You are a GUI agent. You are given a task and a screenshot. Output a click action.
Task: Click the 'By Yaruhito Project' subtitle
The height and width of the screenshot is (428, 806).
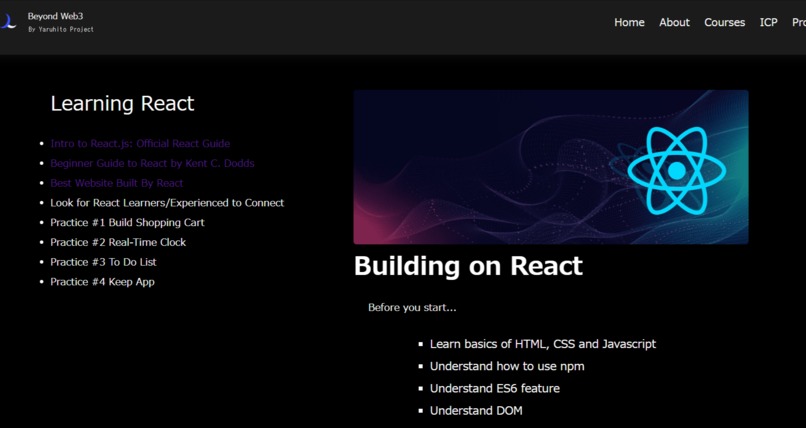click(x=61, y=29)
